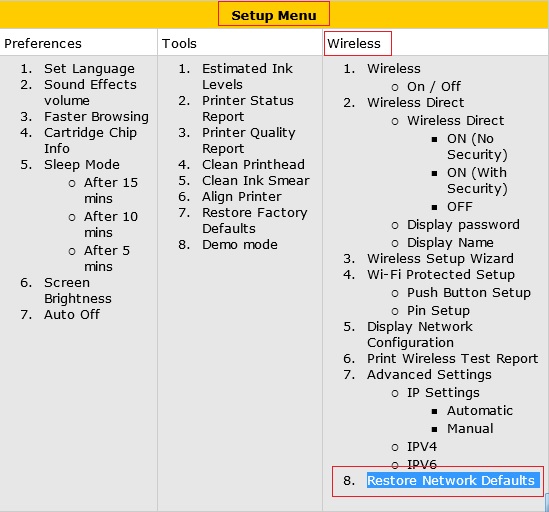This screenshot has width=549, height=512.
Task: Choose ON (With Security) option
Action: click(x=477, y=181)
